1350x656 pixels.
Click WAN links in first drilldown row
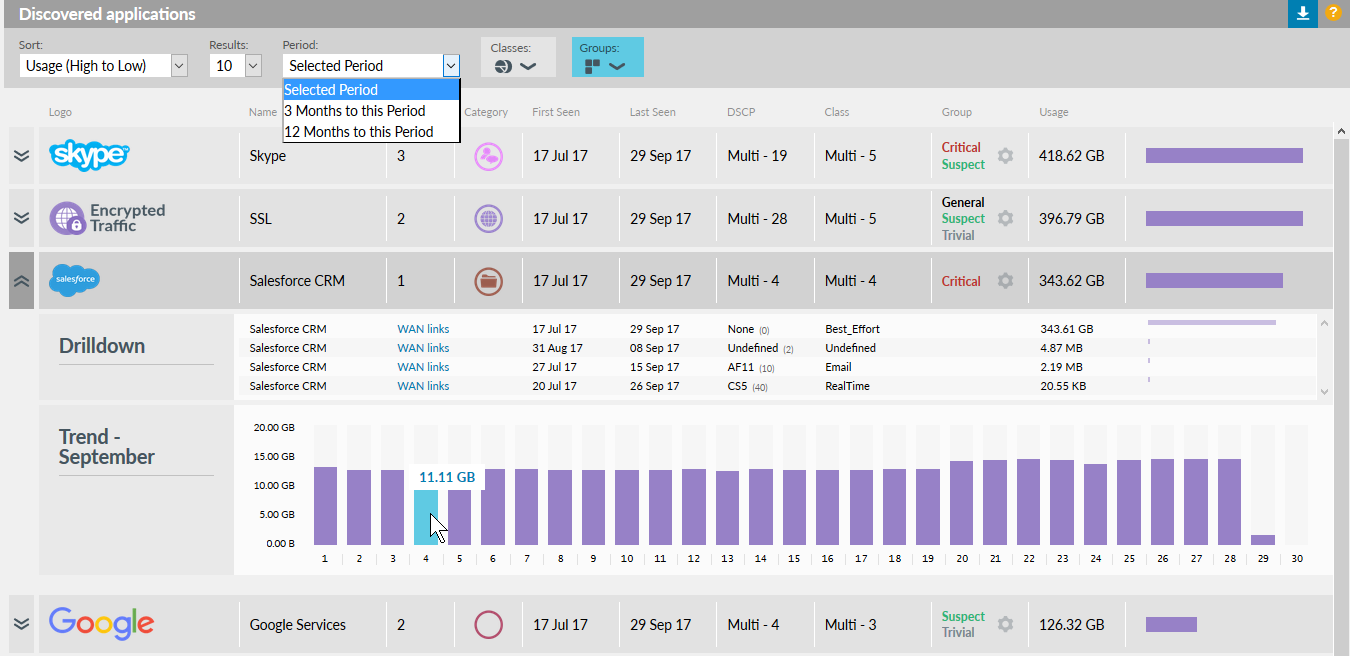click(x=423, y=329)
